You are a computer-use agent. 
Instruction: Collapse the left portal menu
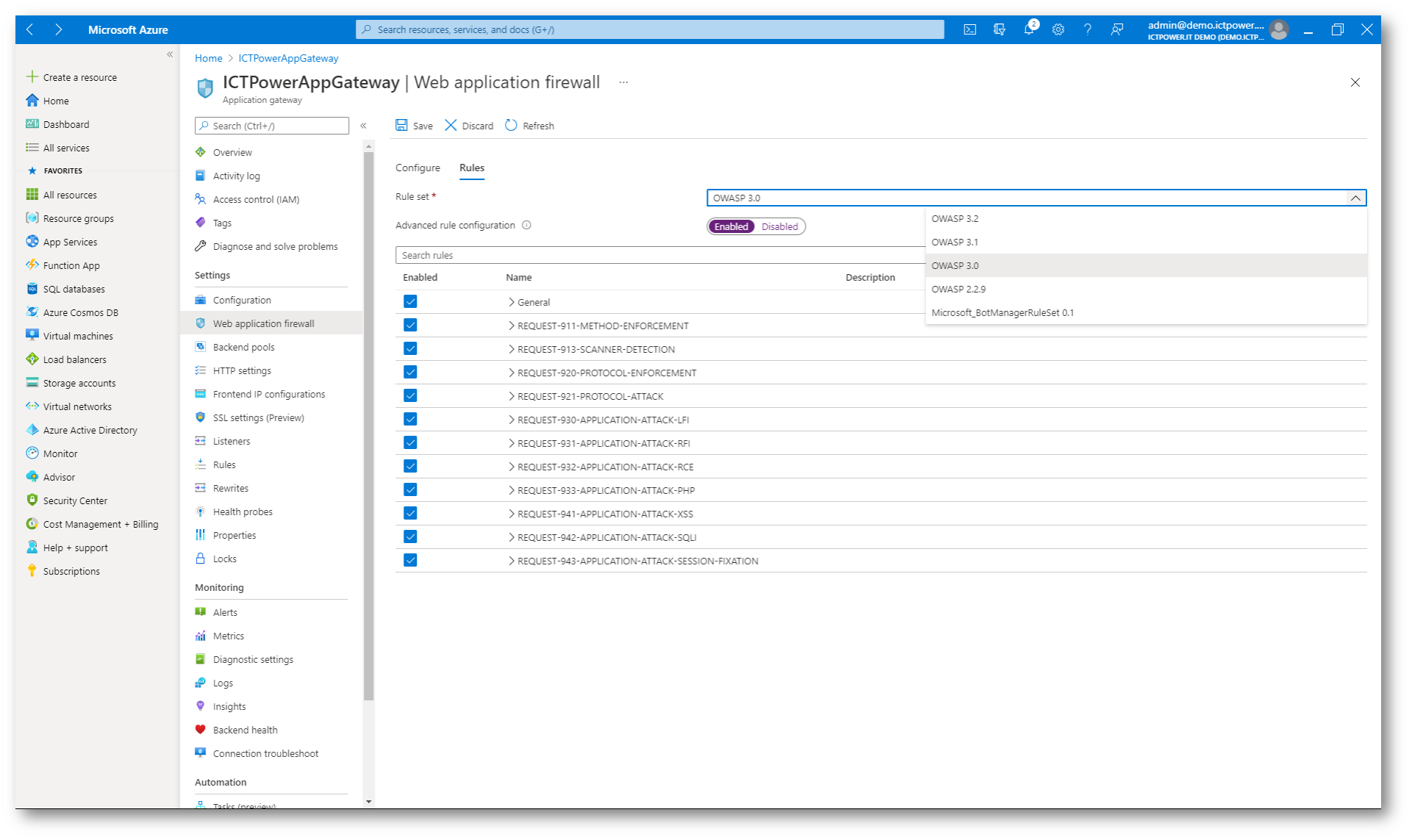point(170,54)
